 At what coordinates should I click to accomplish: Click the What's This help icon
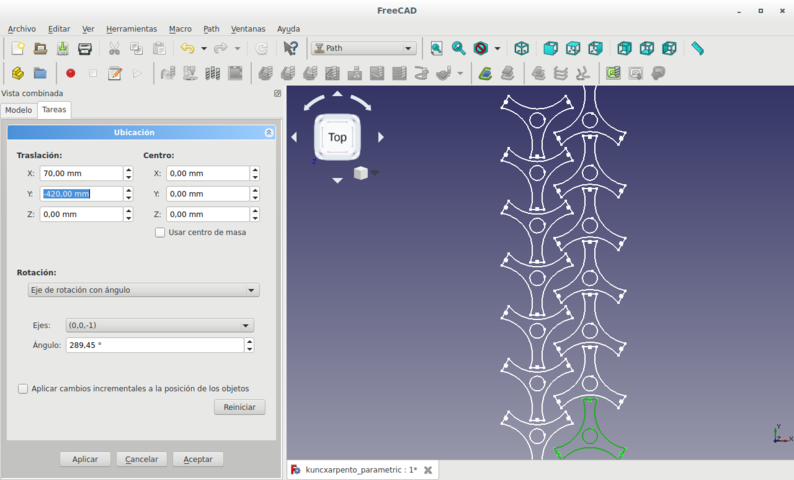pyautogui.click(x=291, y=48)
